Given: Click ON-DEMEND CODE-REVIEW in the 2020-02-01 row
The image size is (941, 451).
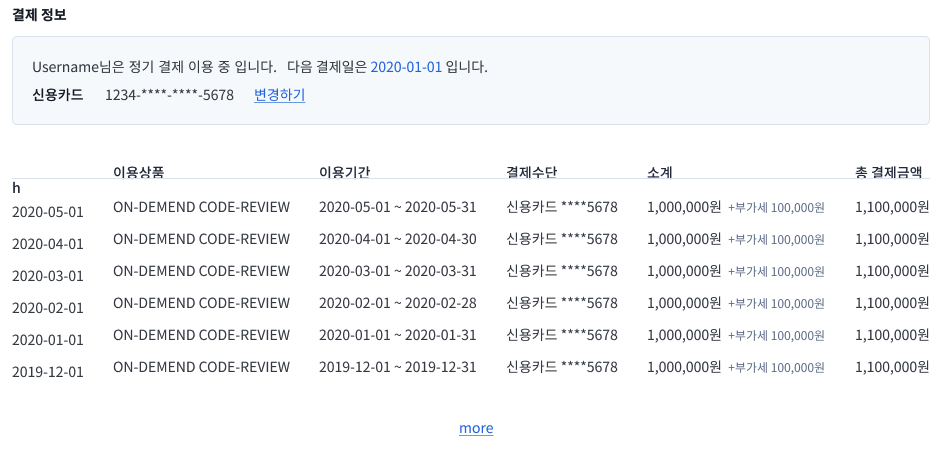Looking at the screenshot, I should (202, 303).
